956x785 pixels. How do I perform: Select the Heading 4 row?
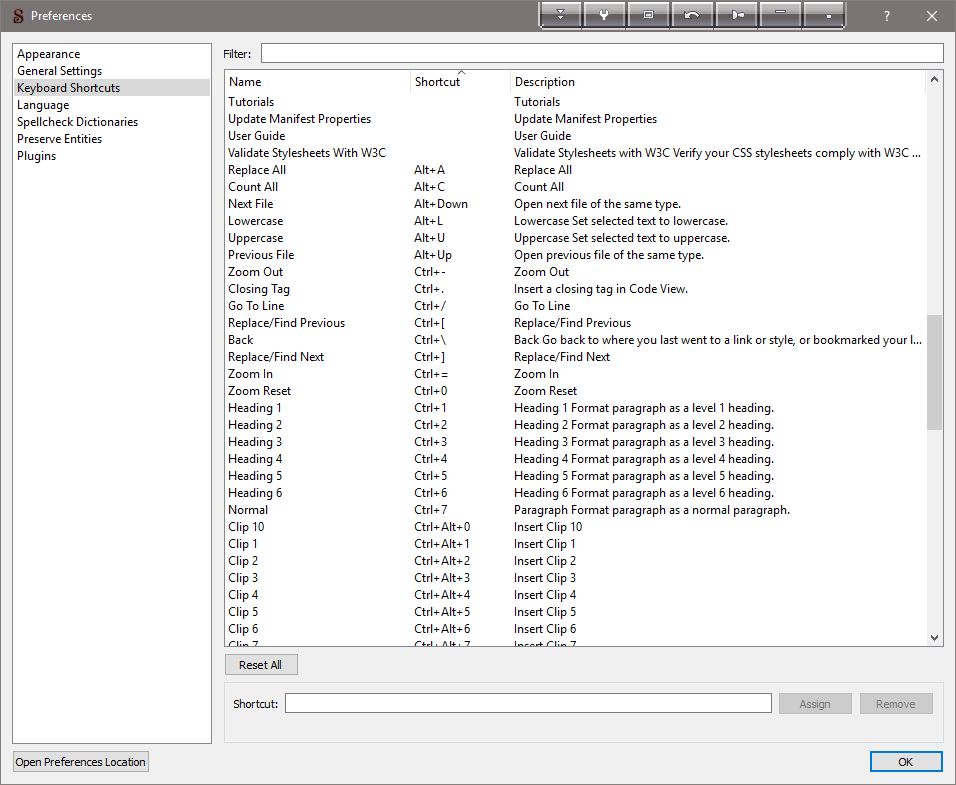pyautogui.click(x=575, y=460)
